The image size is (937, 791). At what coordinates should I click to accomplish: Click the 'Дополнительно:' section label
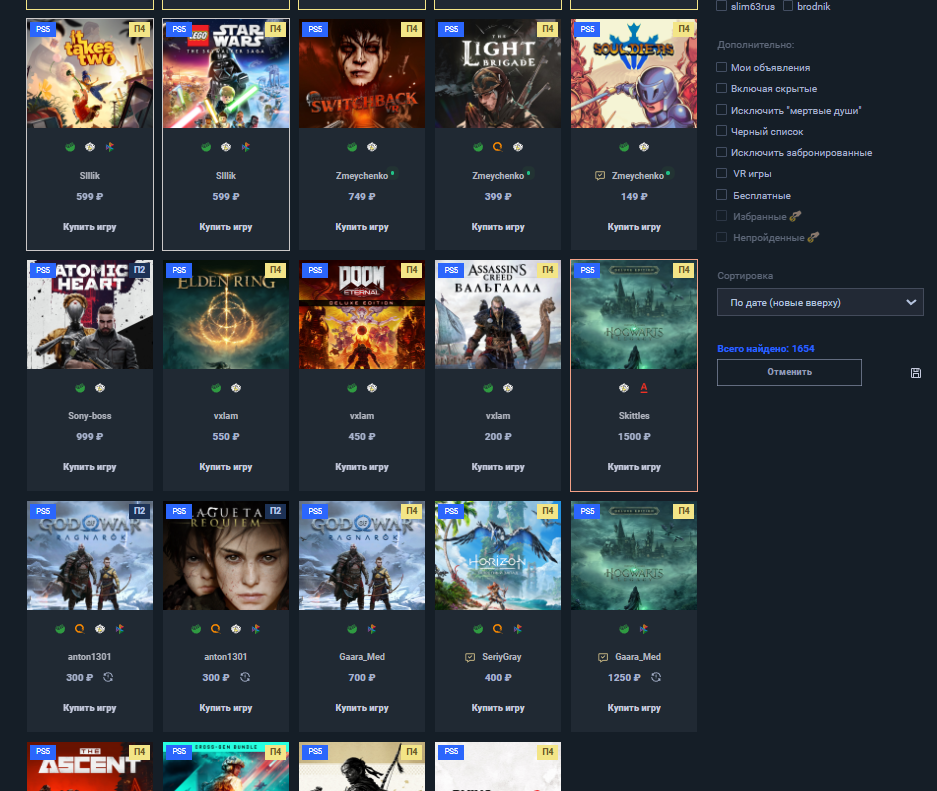[755, 45]
